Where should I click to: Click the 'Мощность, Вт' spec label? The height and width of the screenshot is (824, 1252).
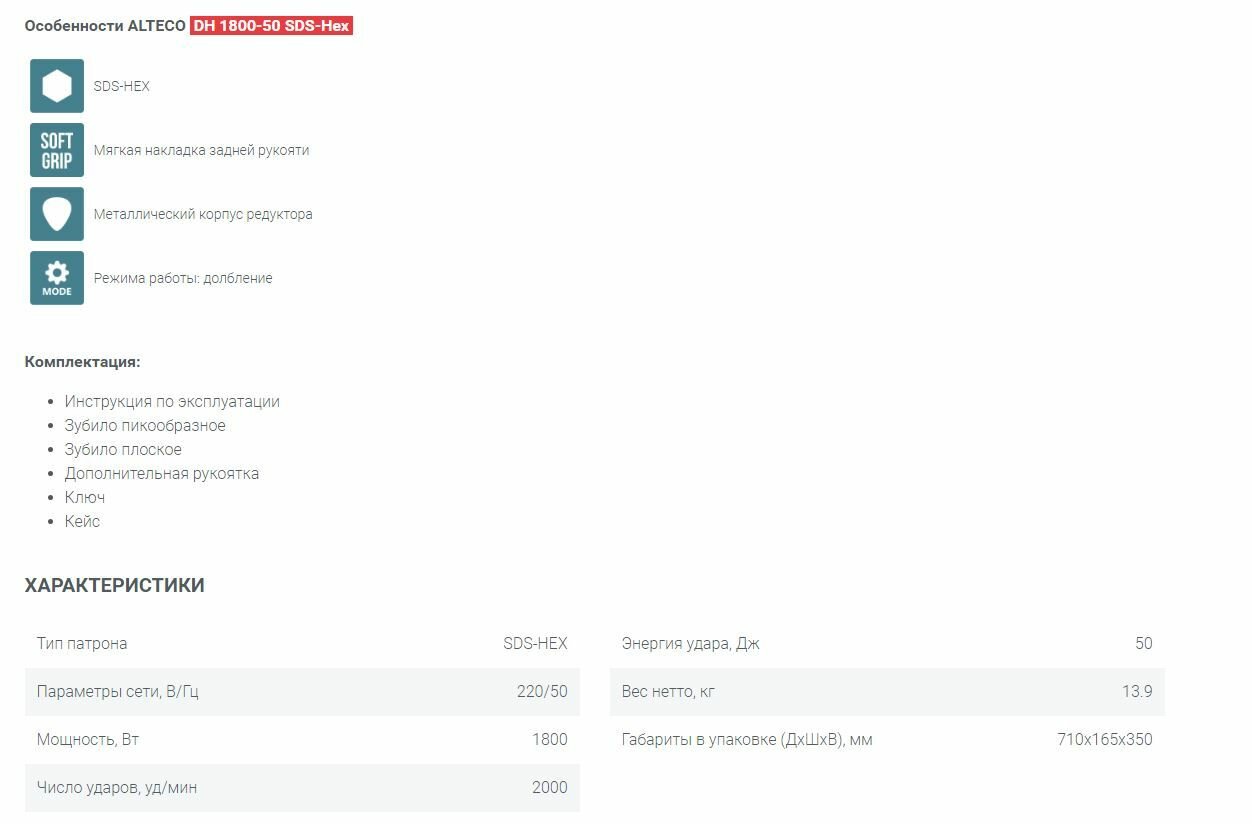tap(88, 740)
